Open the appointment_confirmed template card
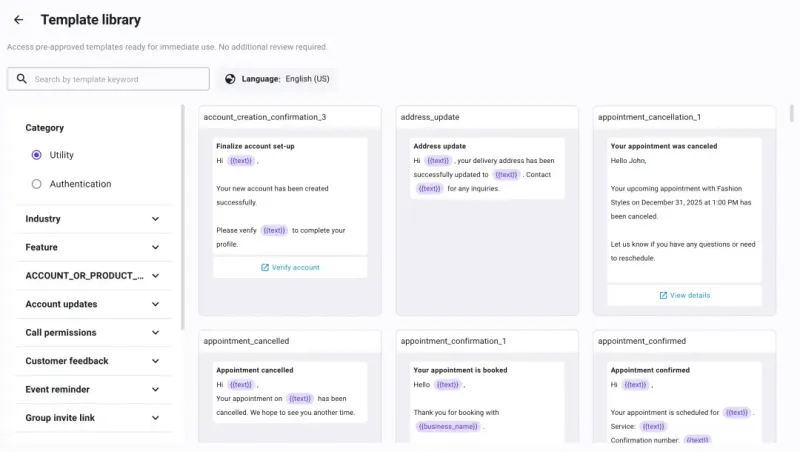This screenshot has width=800, height=452. (684, 386)
